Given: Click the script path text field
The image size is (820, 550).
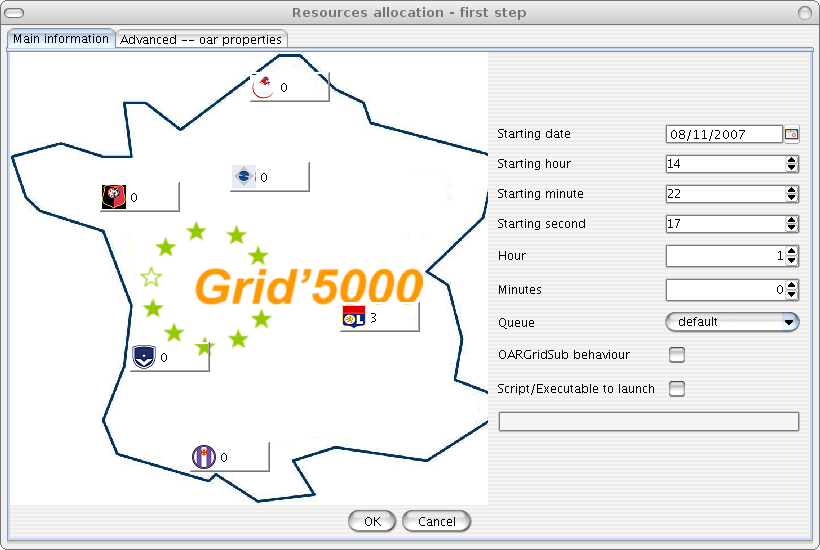Looking at the screenshot, I should 648,421.
